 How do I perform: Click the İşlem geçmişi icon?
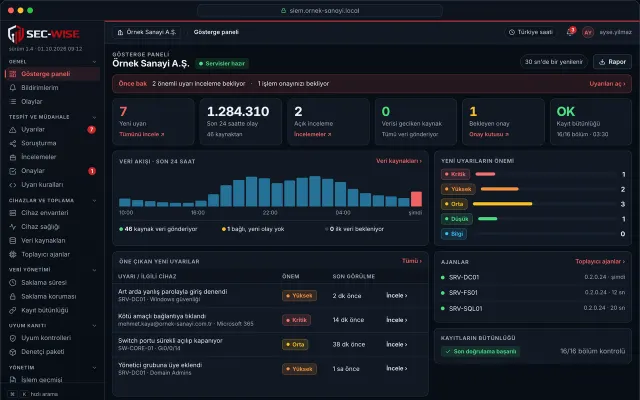pos(13,380)
